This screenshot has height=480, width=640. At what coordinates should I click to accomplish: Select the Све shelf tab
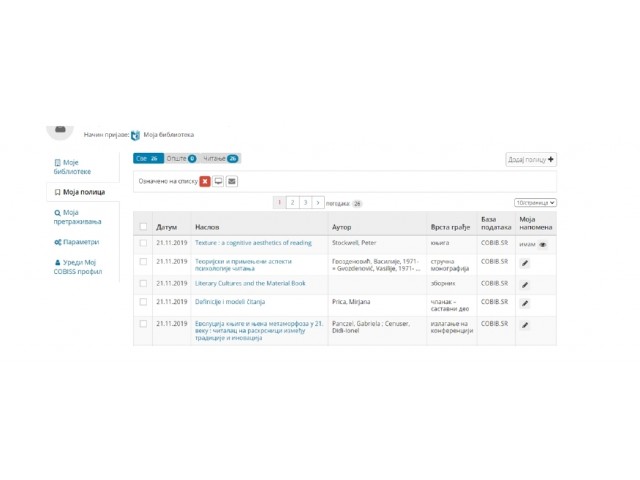point(148,158)
